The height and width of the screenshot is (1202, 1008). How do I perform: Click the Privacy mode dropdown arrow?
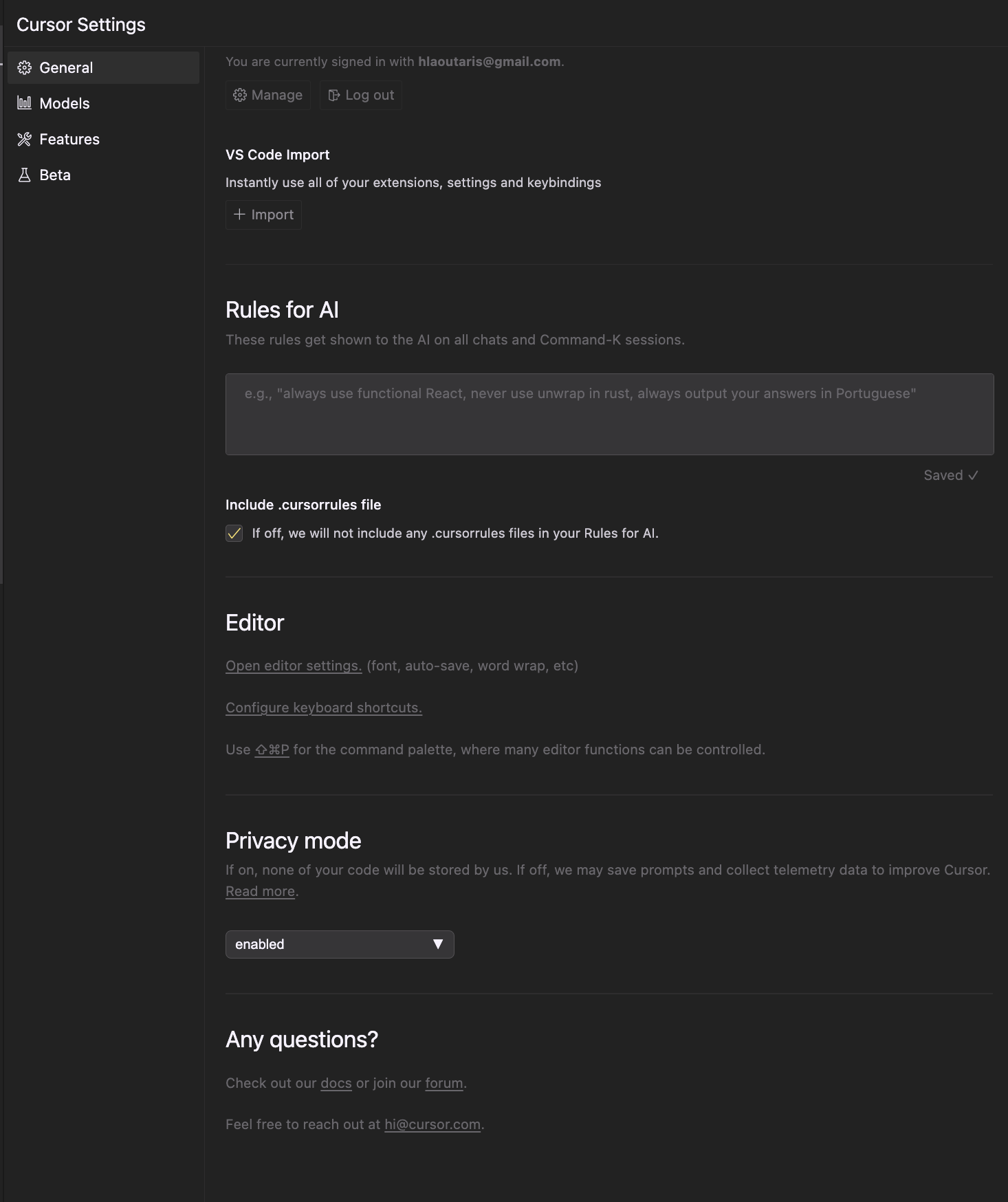[438, 944]
